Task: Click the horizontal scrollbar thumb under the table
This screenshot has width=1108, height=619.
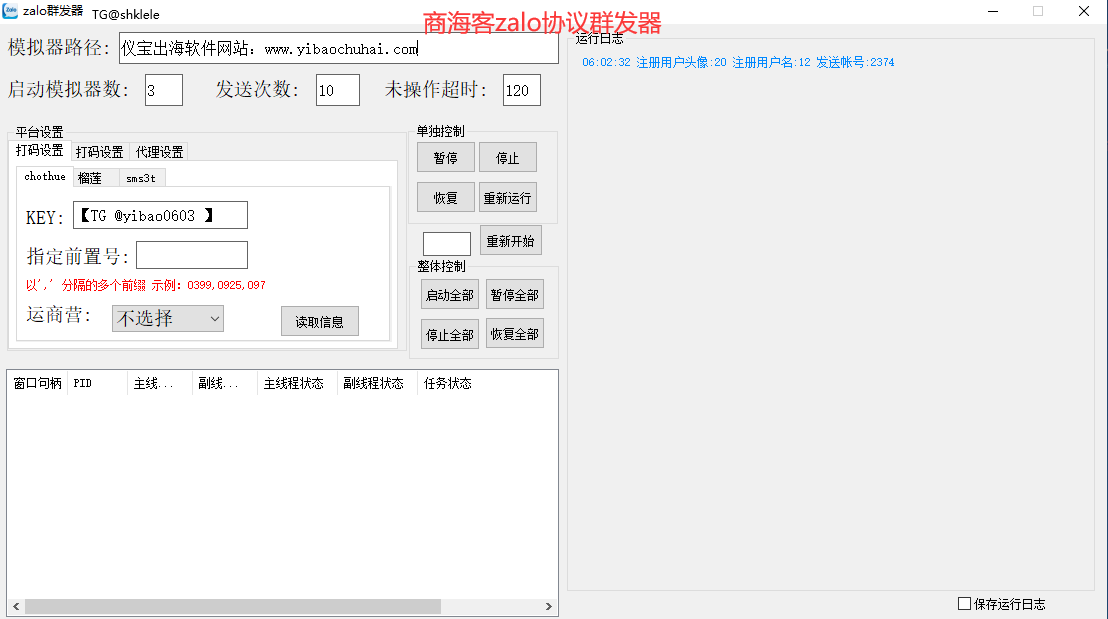Action: pos(232,606)
